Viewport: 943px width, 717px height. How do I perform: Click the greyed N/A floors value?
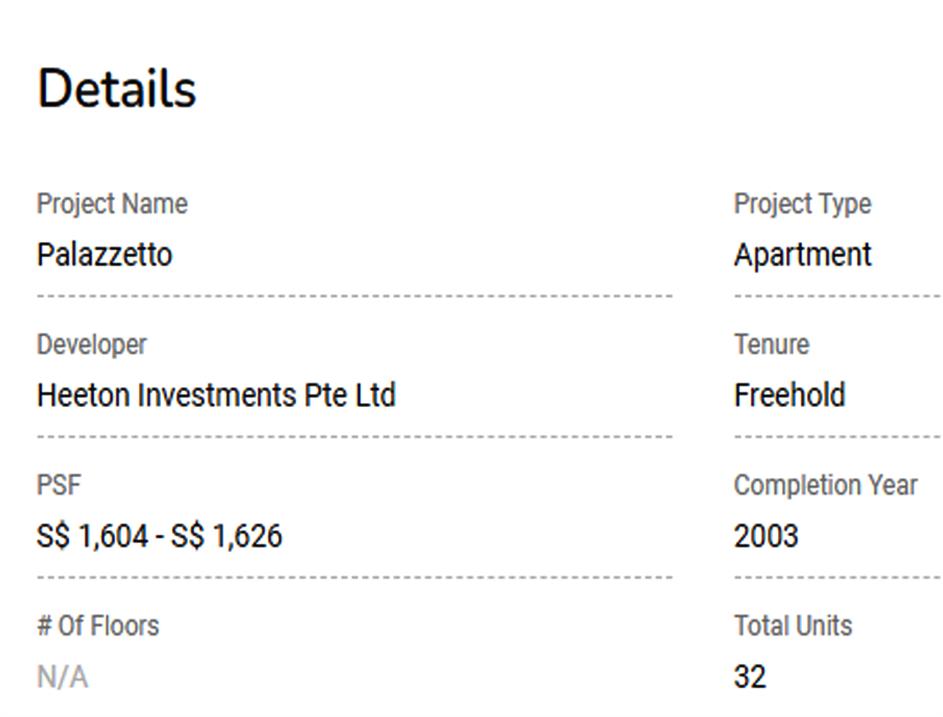(62, 678)
